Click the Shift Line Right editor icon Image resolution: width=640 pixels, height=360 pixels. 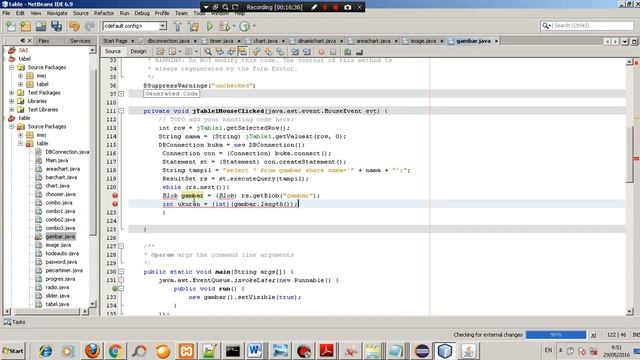[x=307, y=52]
